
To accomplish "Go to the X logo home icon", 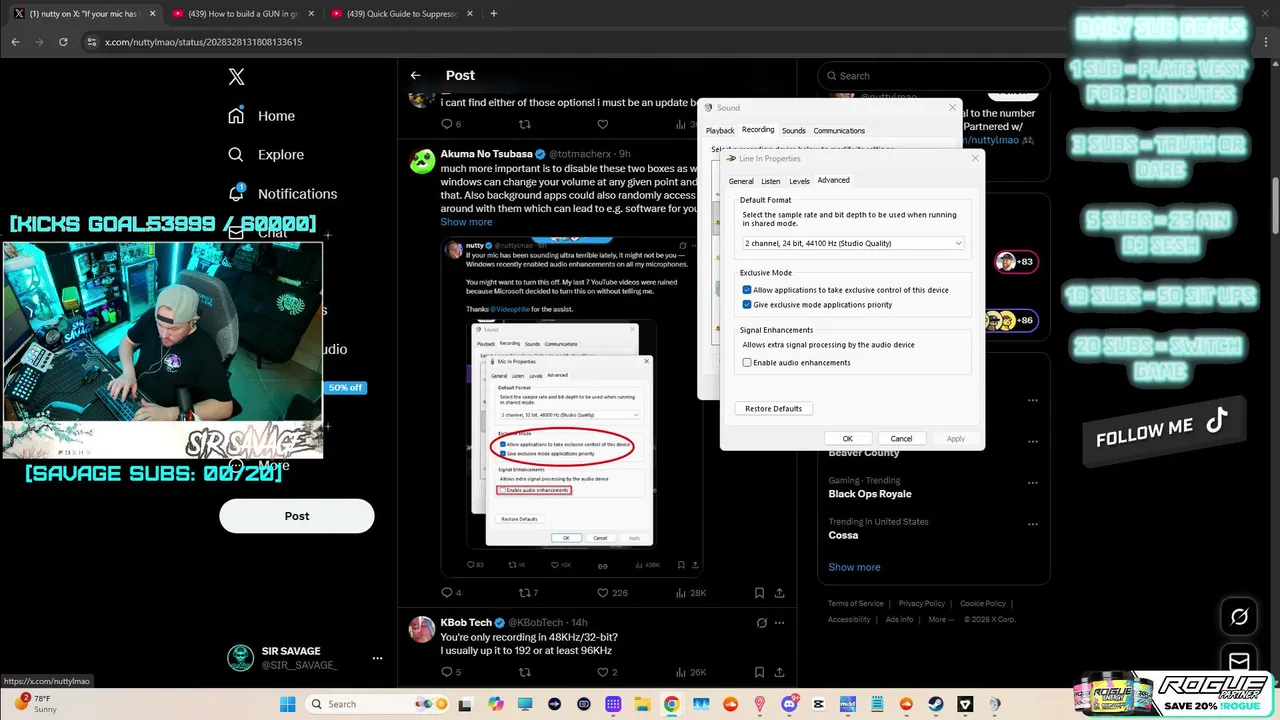I will (236, 77).
